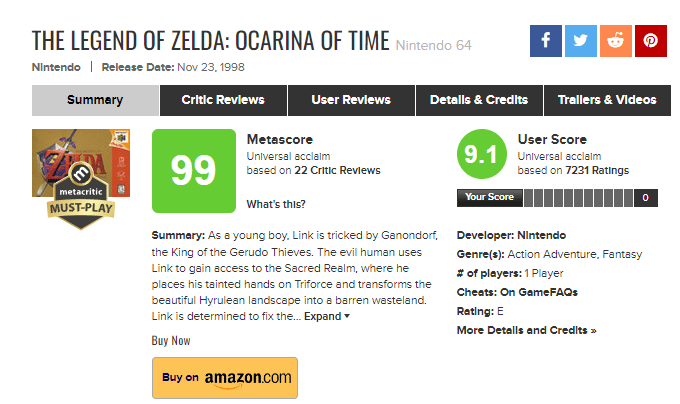Viewport: 680px width, 404px height.
Task: Click the 9.1 User Score circle
Action: tap(479, 155)
